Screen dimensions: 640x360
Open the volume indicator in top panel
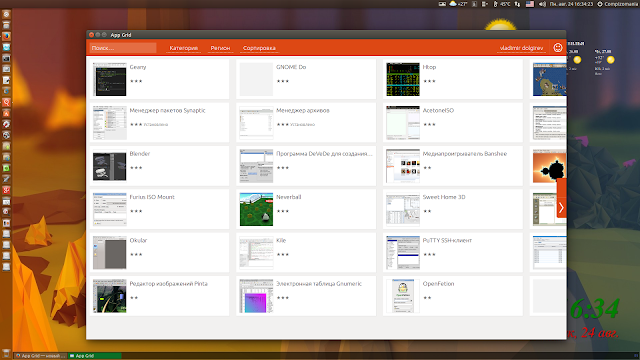(542, 4)
